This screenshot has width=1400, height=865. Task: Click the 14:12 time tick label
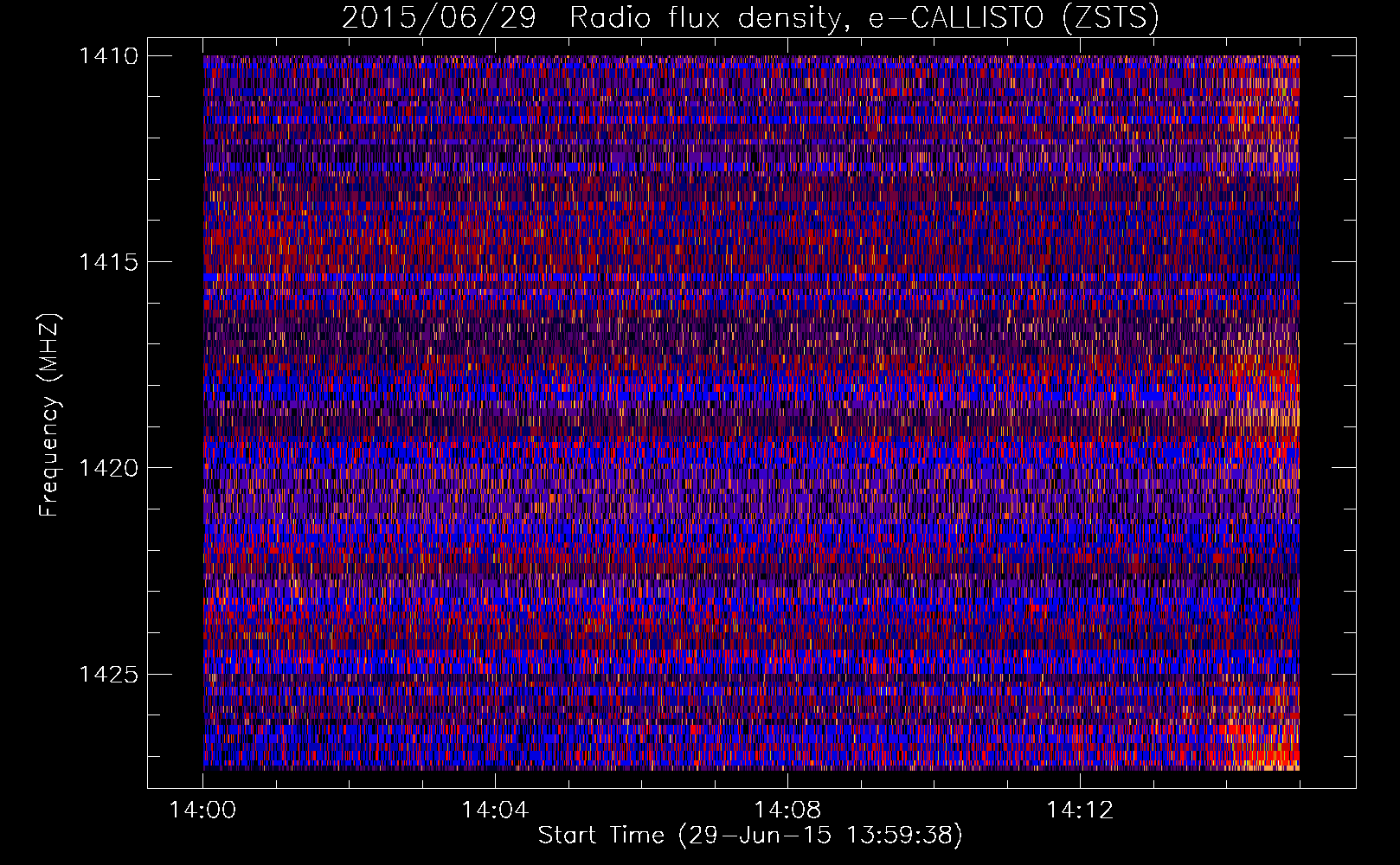[x=1080, y=811]
